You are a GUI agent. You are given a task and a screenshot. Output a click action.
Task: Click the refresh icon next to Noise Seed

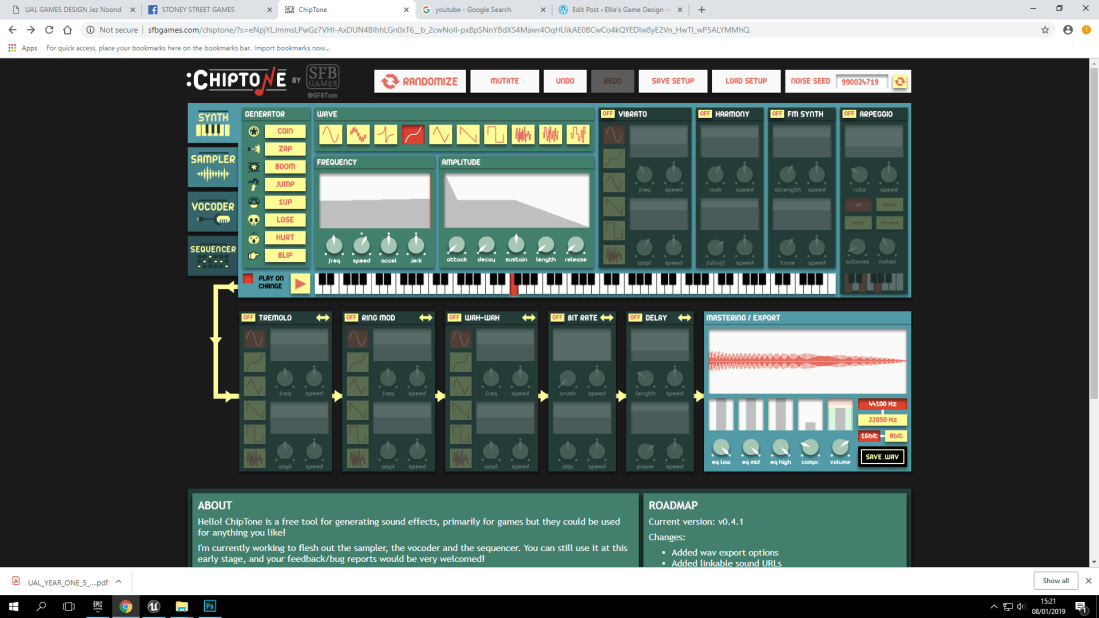click(x=898, y=81)
